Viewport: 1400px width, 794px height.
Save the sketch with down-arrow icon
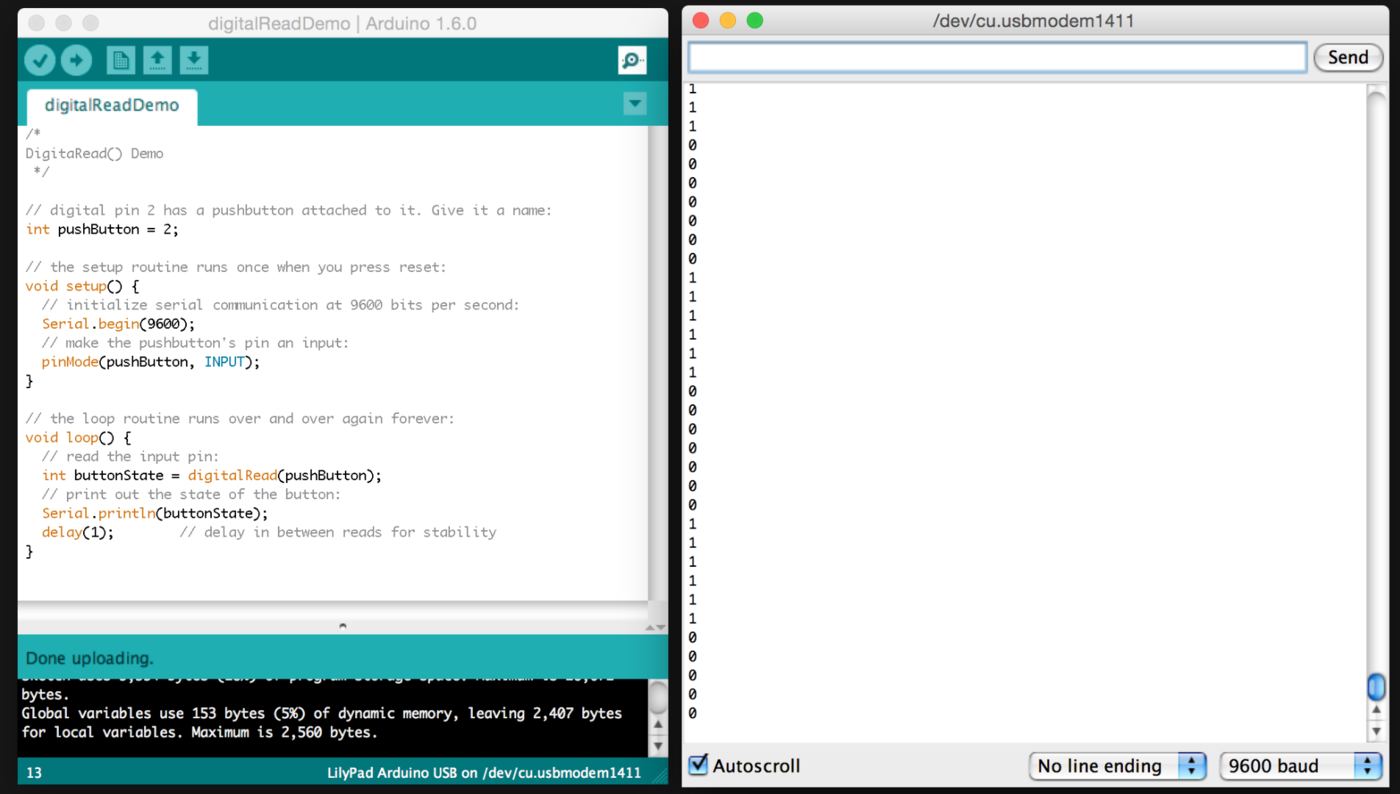[x=194, y=61]
